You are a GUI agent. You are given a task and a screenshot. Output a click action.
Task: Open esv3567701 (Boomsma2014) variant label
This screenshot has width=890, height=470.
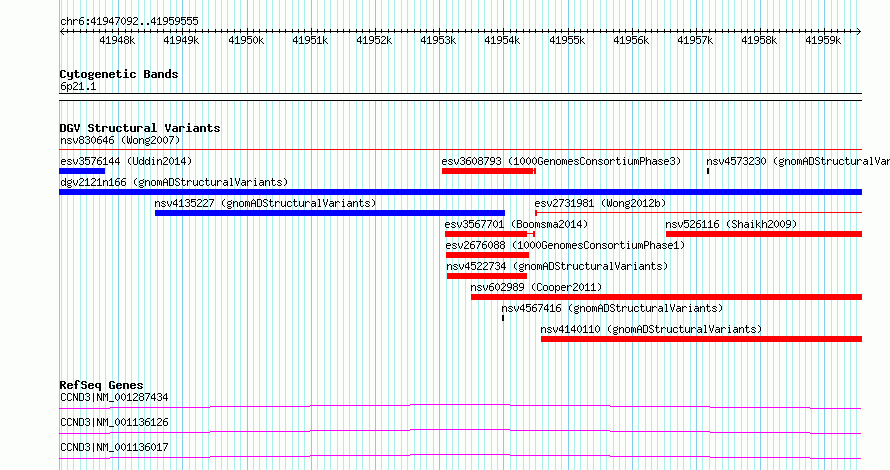(x=516, y=224)
